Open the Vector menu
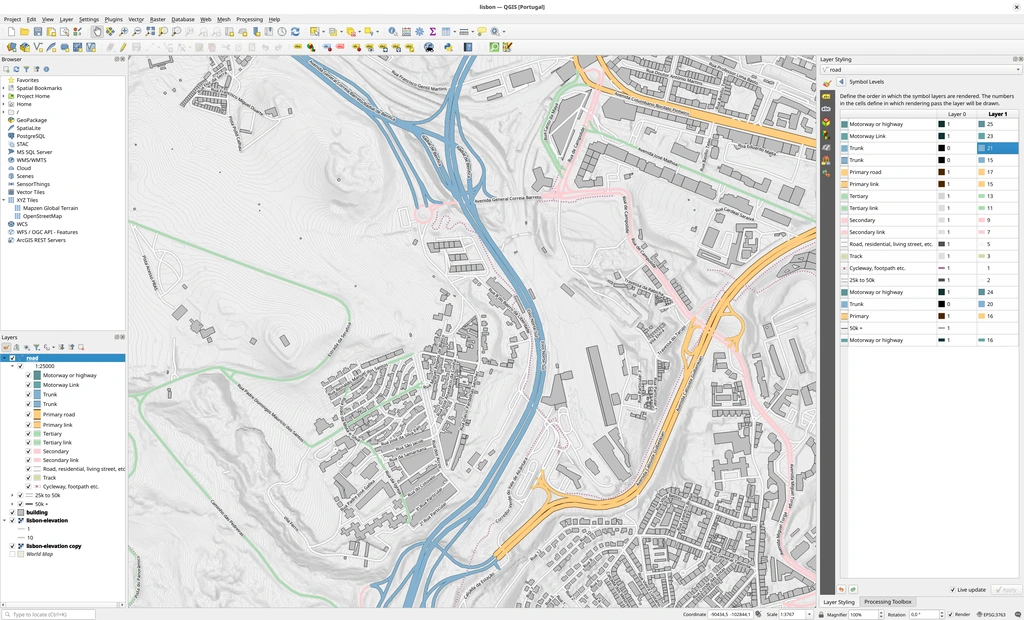1024x620 pixels. click(x=136, y=18)
